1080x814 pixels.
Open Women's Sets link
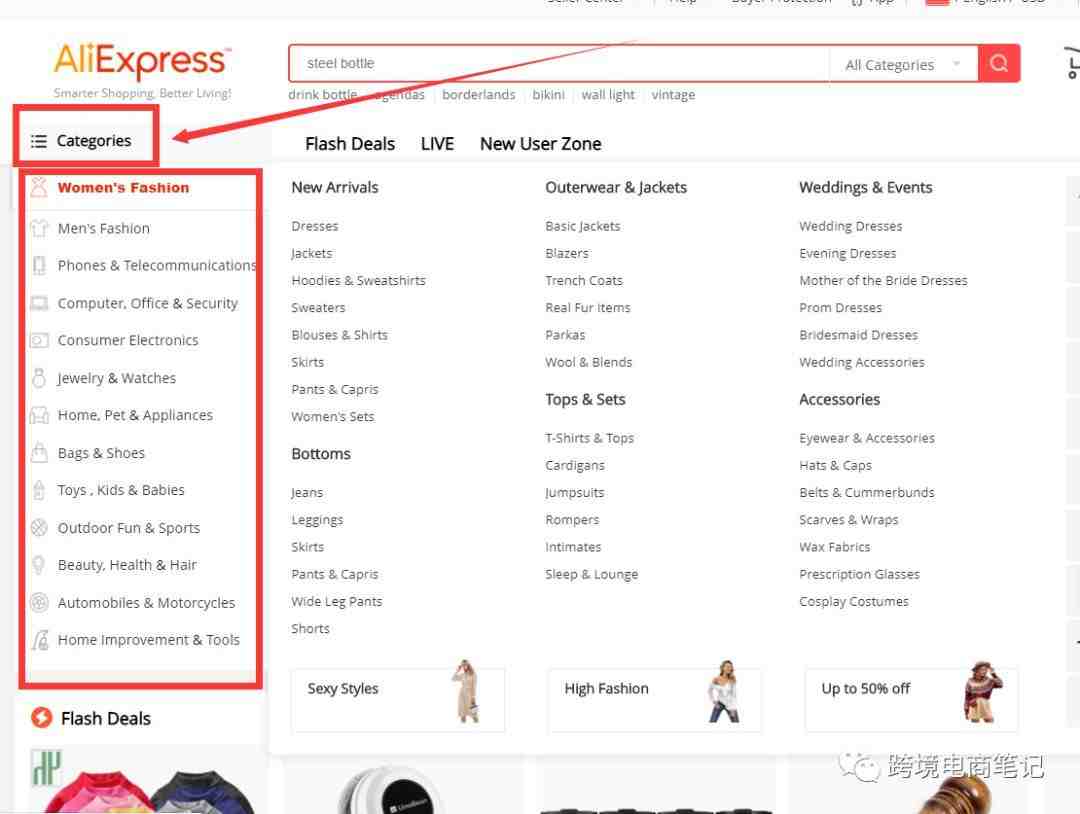coord(333,417)
